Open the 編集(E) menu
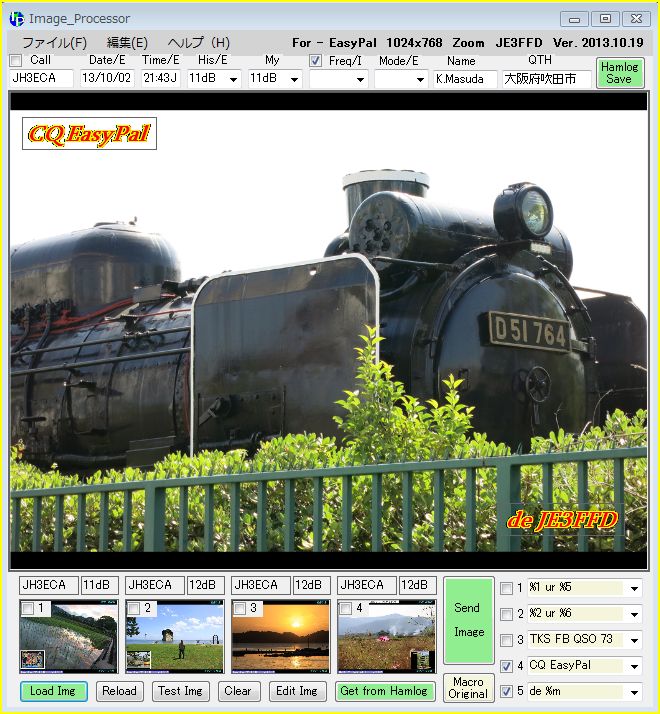 click(127, 42)
